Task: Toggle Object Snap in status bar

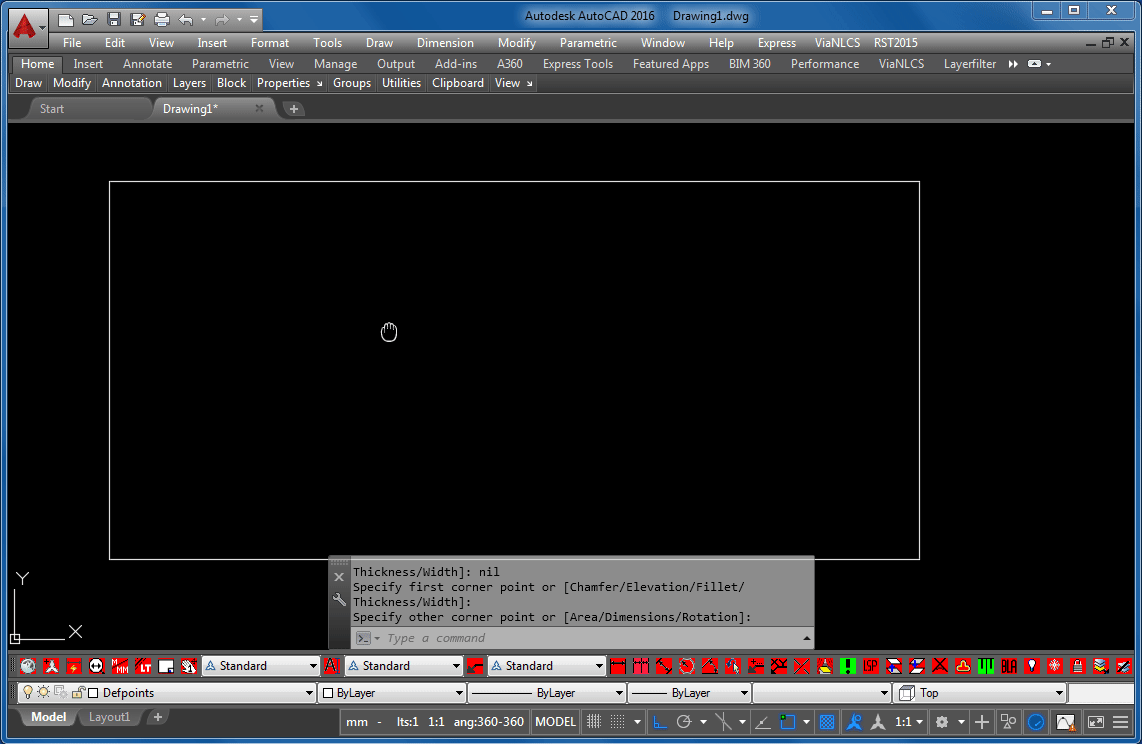Action: 787,722
